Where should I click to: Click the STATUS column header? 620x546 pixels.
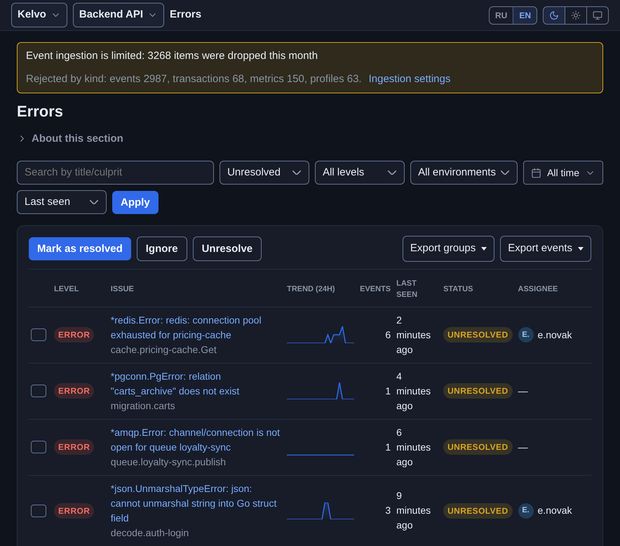click(x=458, y=289)
